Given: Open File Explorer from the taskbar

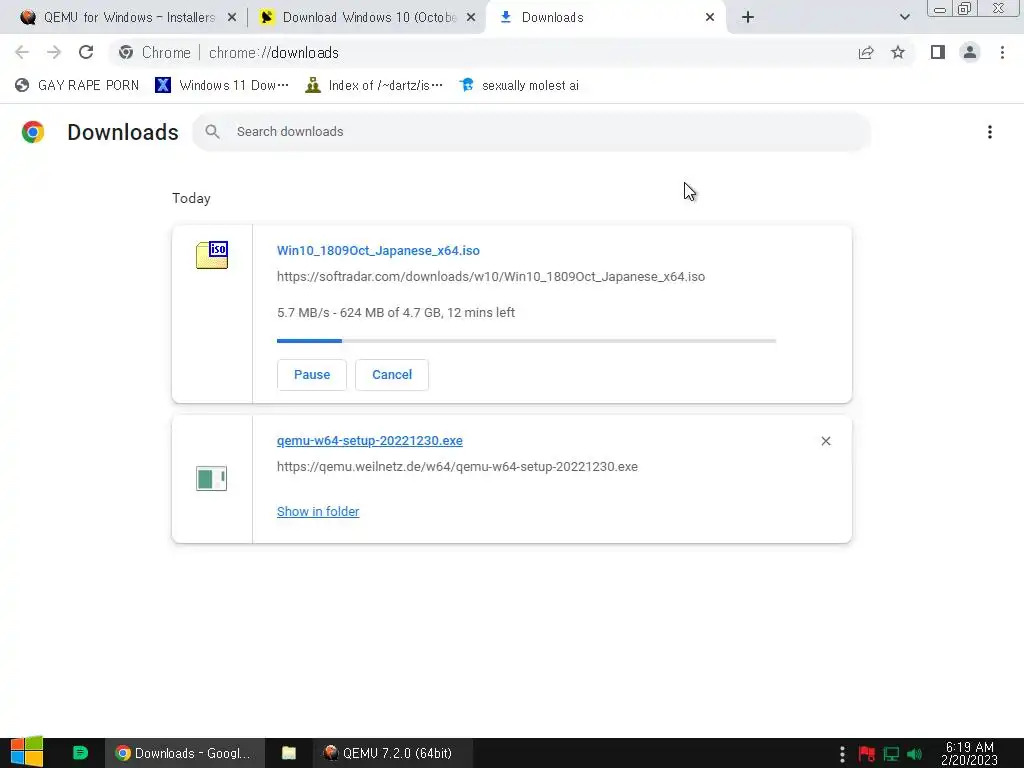Looking at the screenshot, I should click(x=289, y=753).
